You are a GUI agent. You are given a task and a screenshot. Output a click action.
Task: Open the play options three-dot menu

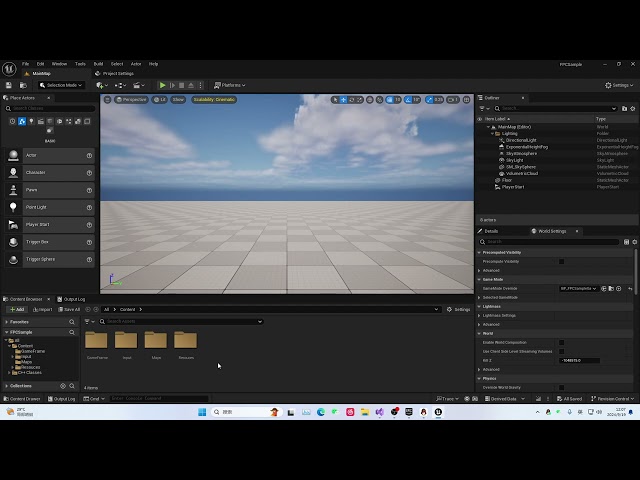[x=200, y=85]
